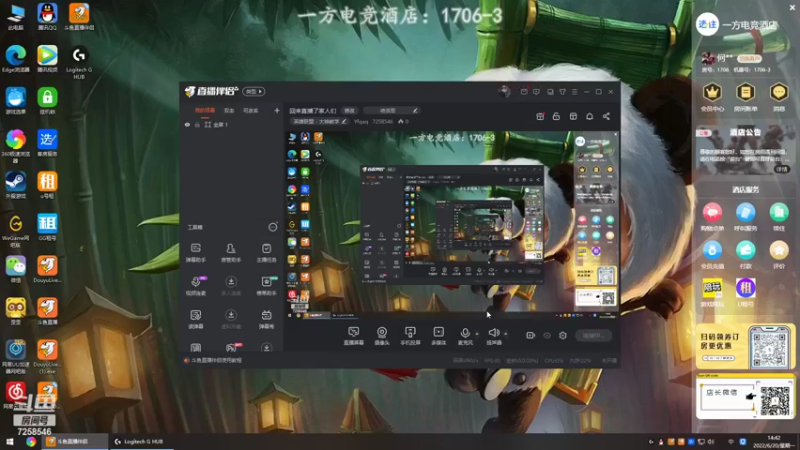Switch to the first scene tab (active)
Screen dimensions: 800x450
tap(205, 111)
